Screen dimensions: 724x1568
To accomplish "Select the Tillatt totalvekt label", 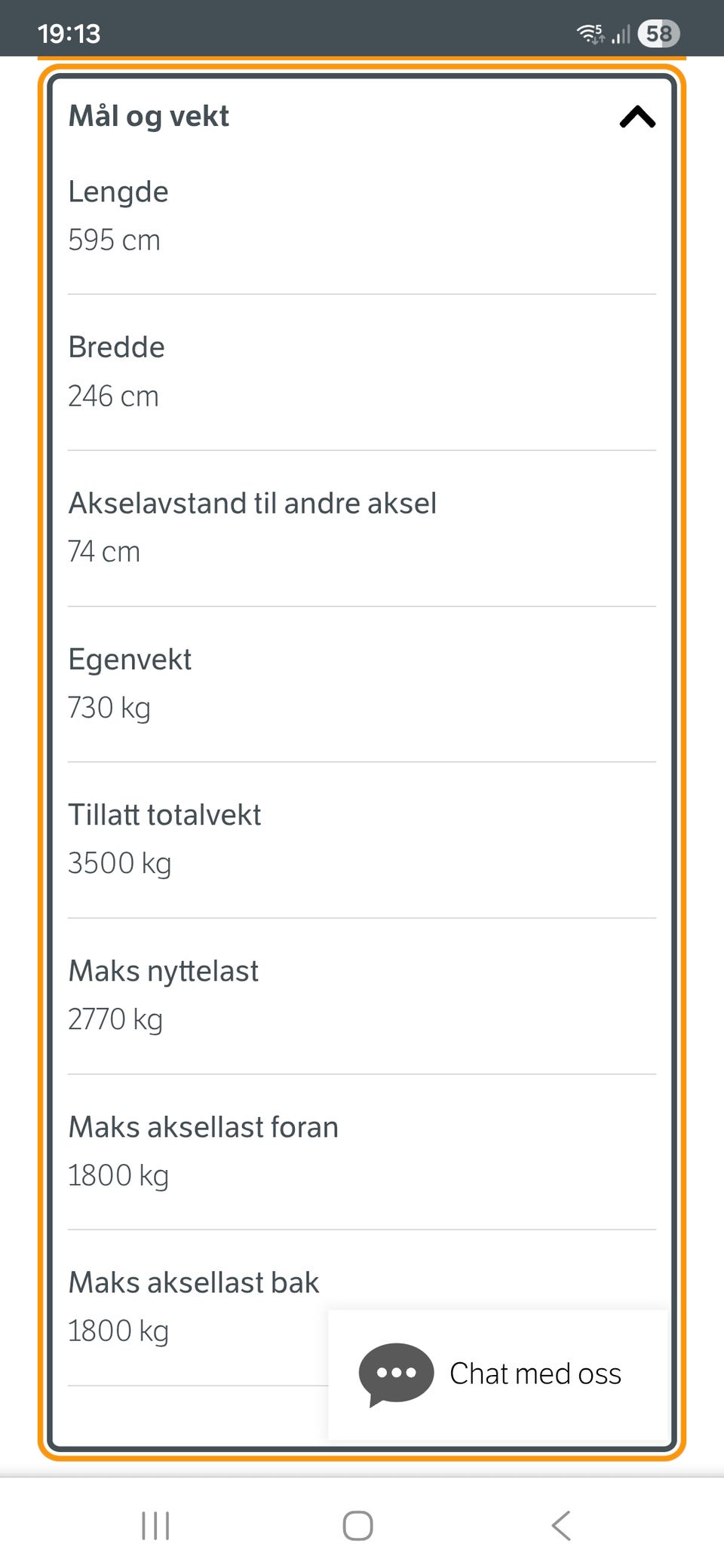I will [164, 815].
